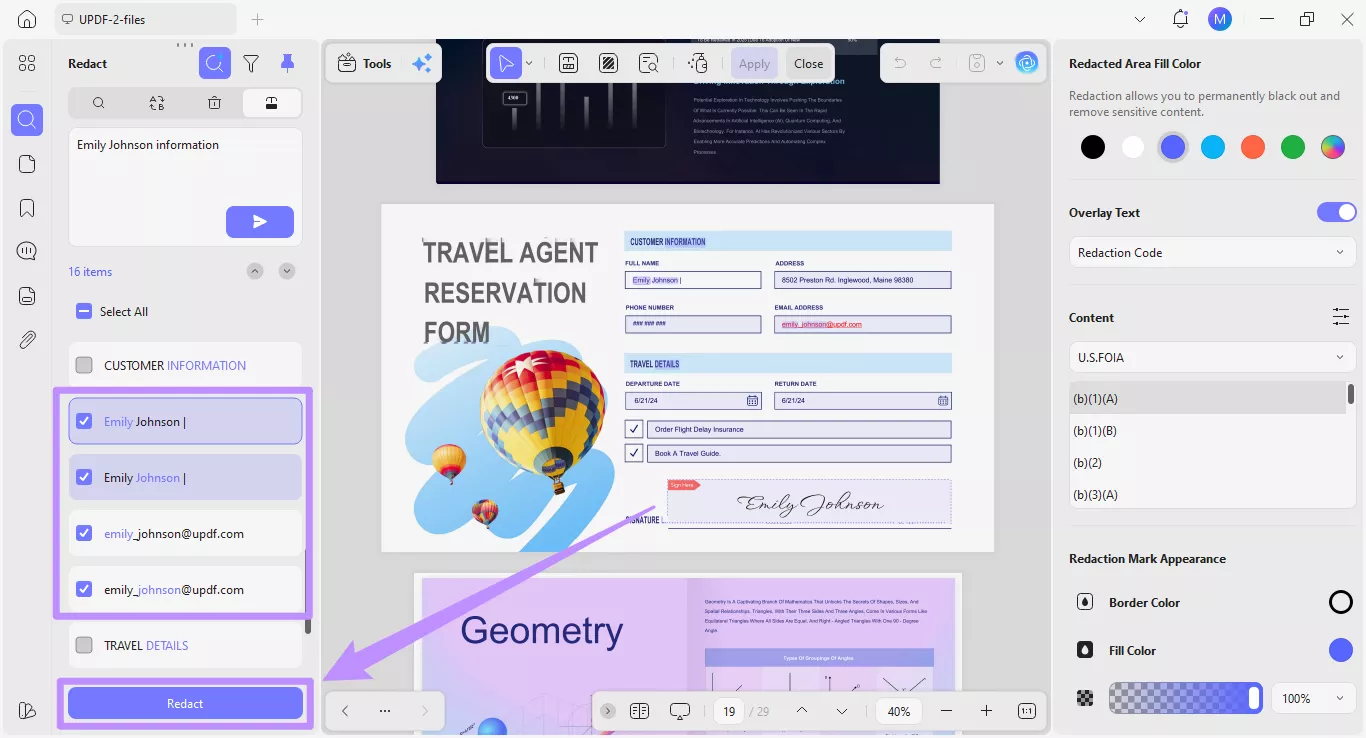Open the attachments paperclip icon
The width and height of the screenshot is (1366, 738).
tap(27, 340)
